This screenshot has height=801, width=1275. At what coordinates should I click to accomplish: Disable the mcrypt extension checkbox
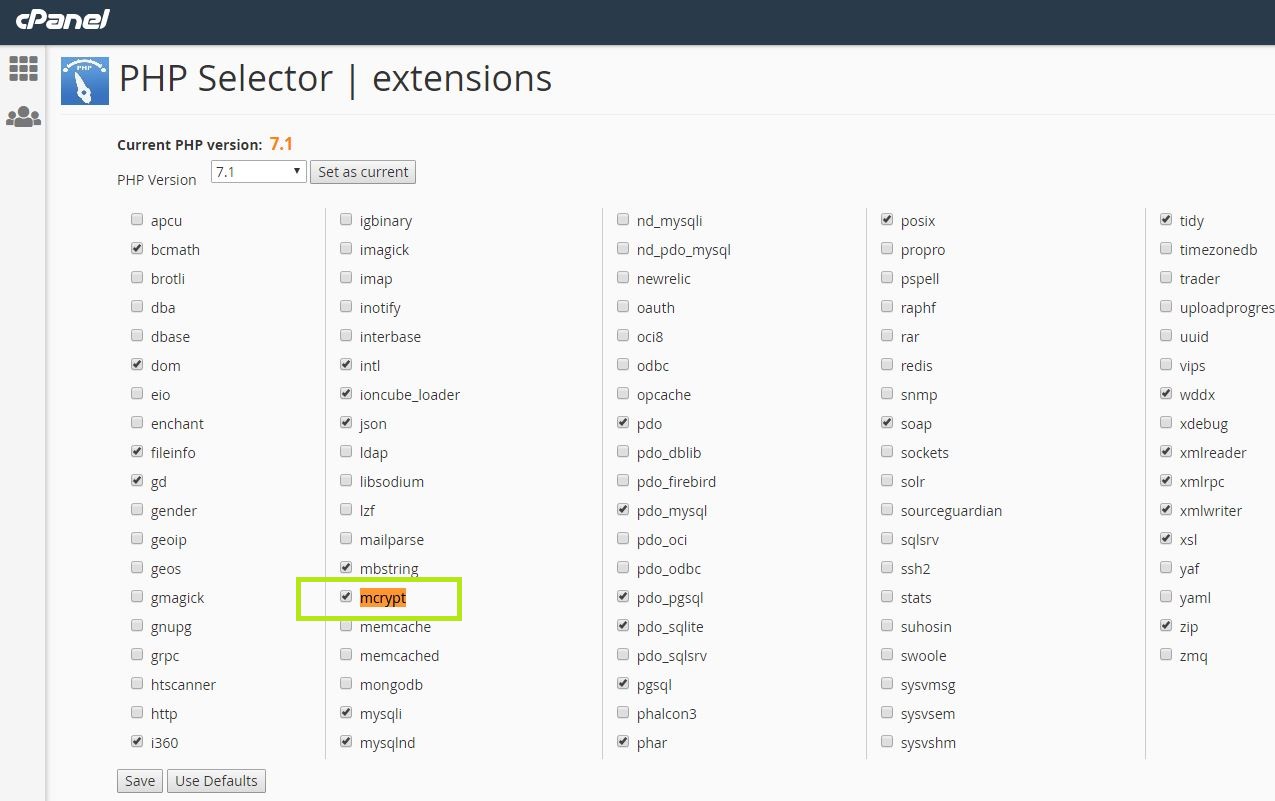click(346, 597)
